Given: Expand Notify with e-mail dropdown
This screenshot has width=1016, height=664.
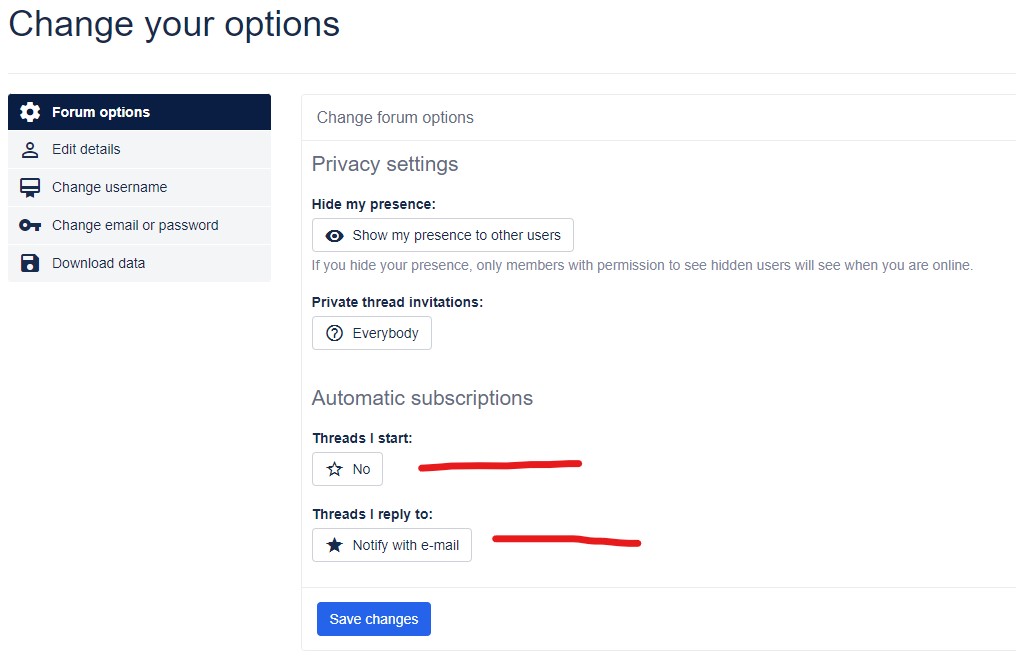Looking at the screenshot, I should (392, 545).
